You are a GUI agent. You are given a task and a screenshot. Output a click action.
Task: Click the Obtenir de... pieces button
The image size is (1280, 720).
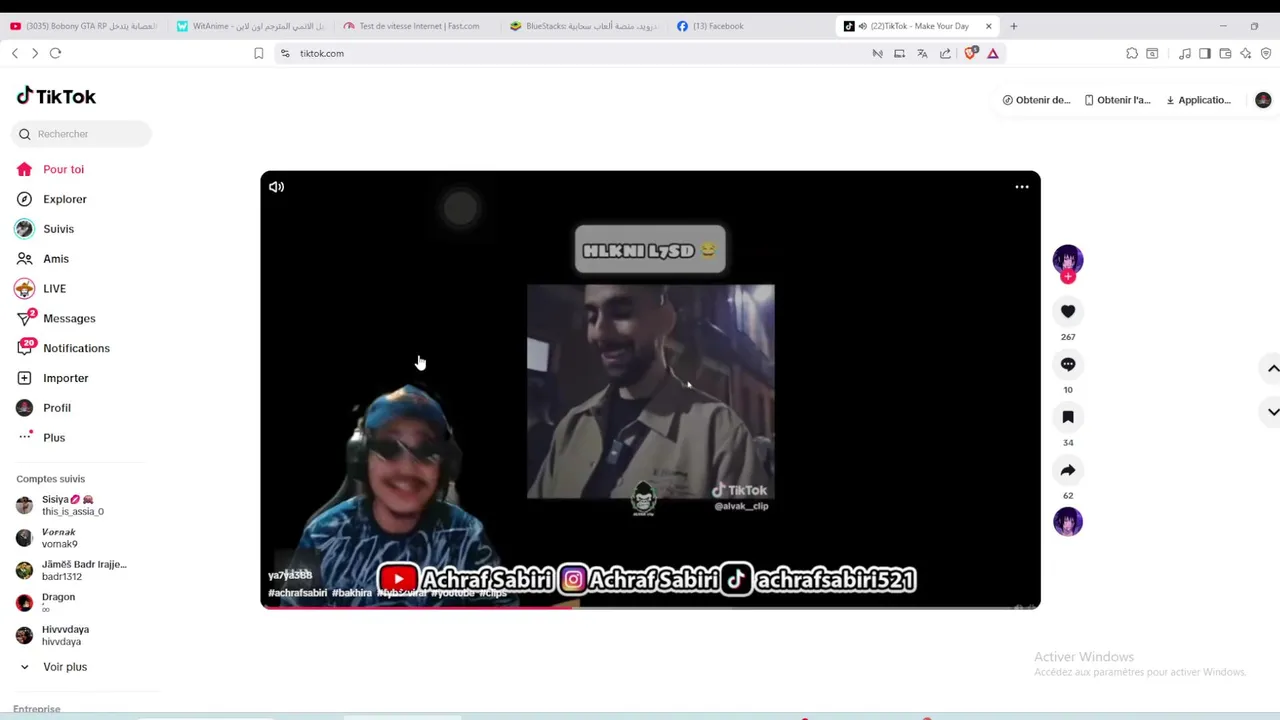point(1036,100)
